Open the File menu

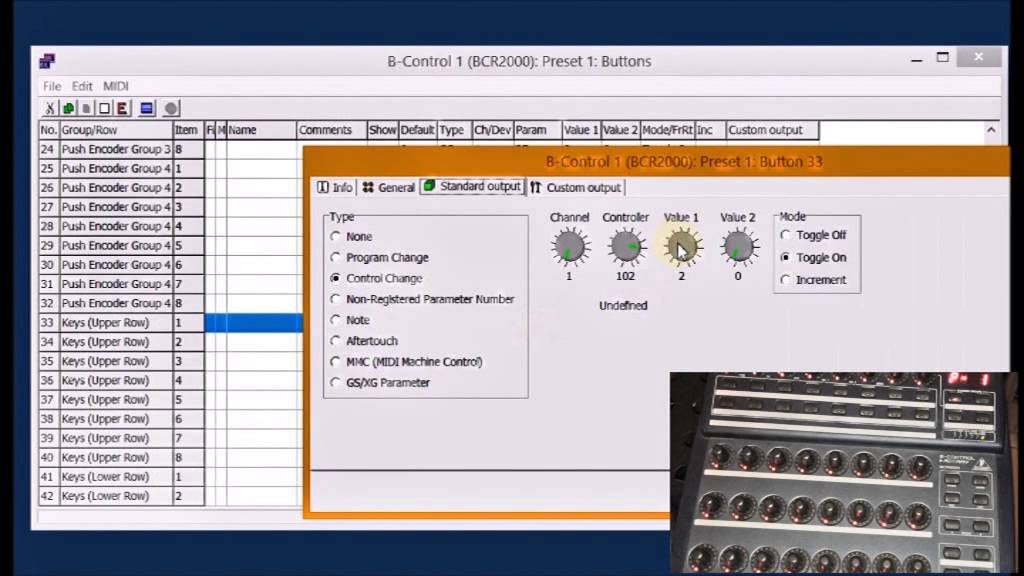pyautogui.click(x=52, y=86)
